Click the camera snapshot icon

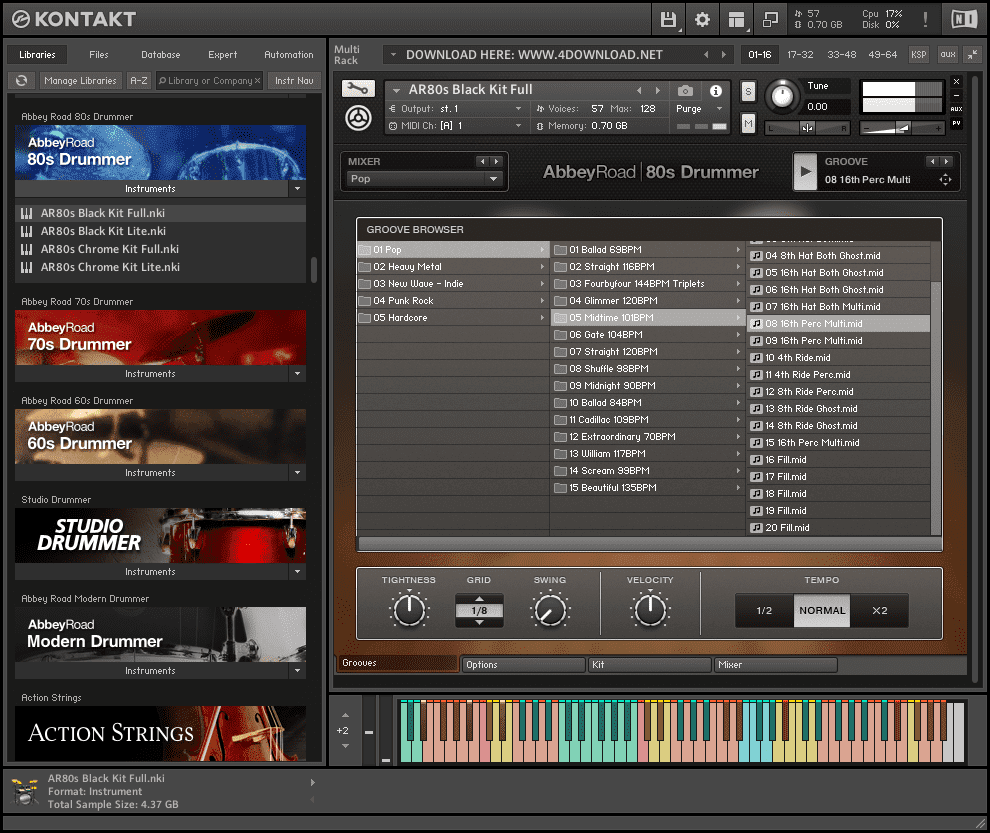click(685, 91)
